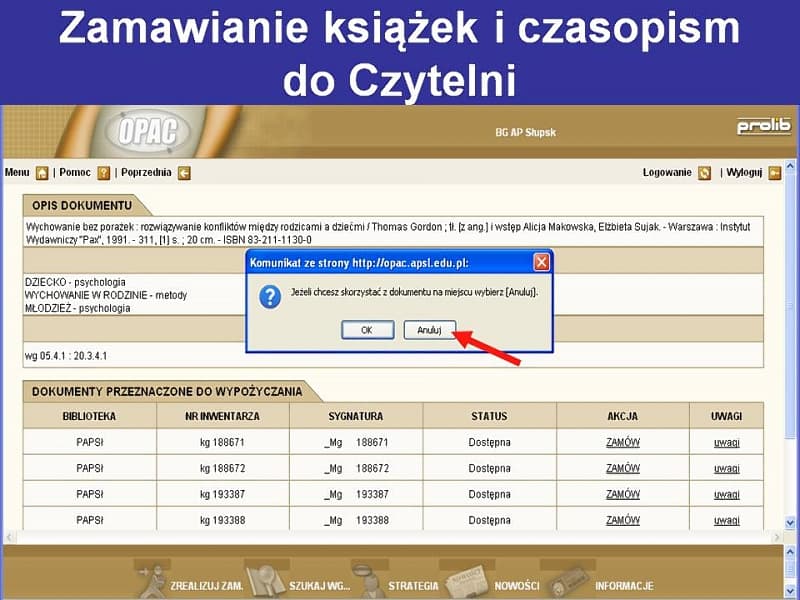800x600 pixels.
Task: Open STRATEGIA in the bottom bar
Action: tap(413, 586)
